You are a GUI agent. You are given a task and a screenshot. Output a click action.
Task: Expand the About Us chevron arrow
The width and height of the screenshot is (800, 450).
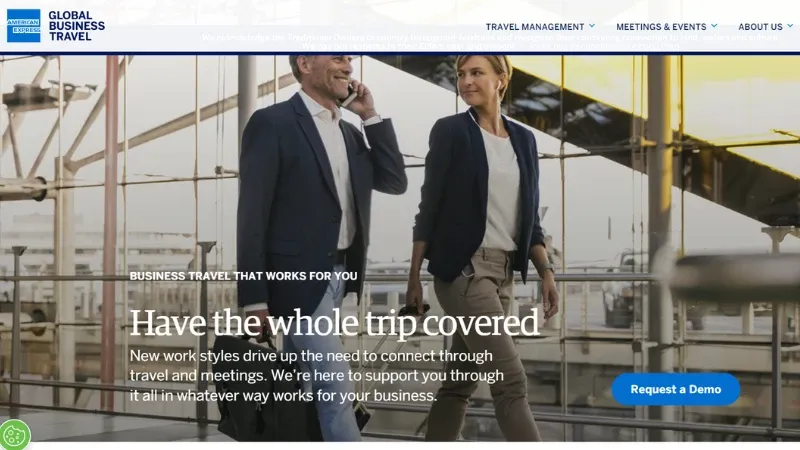click(790, 26)
